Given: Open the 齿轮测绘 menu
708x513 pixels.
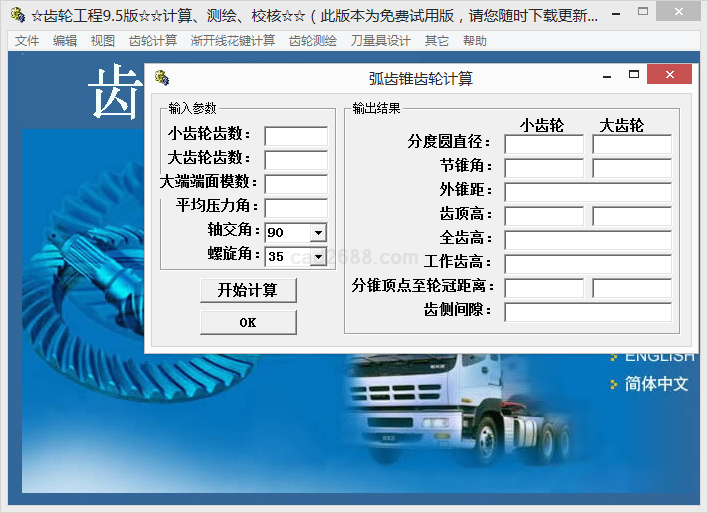Looking at the screenshot, I should point(313,41).
